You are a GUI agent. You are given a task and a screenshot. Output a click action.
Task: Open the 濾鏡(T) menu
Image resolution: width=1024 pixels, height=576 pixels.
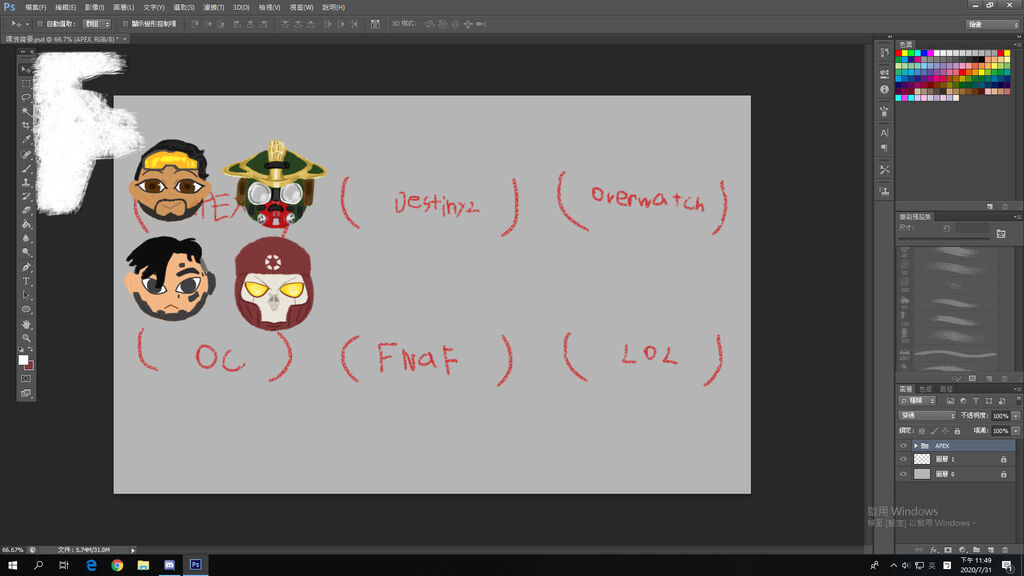pyautogui.click(x=214, y=7)
